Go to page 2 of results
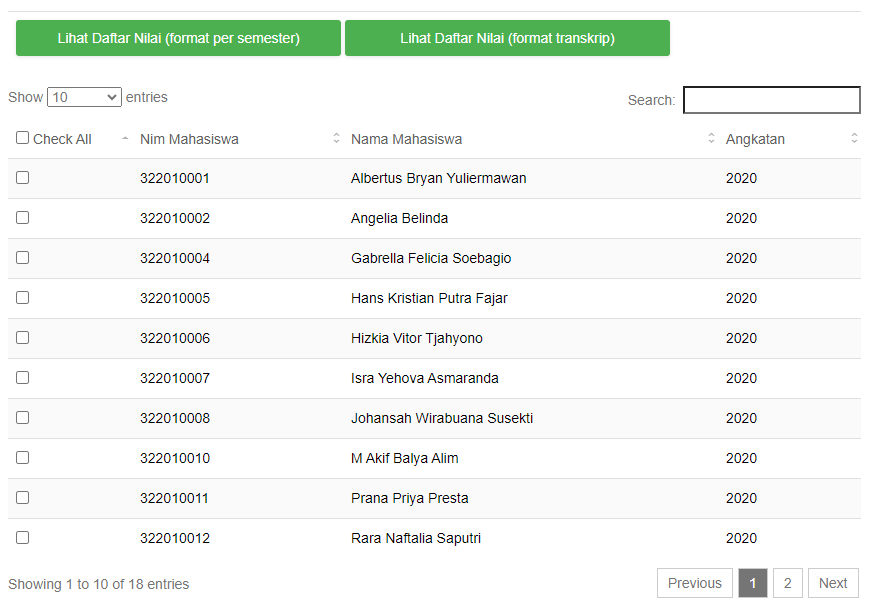874x609 pixels. coord(788,583)
